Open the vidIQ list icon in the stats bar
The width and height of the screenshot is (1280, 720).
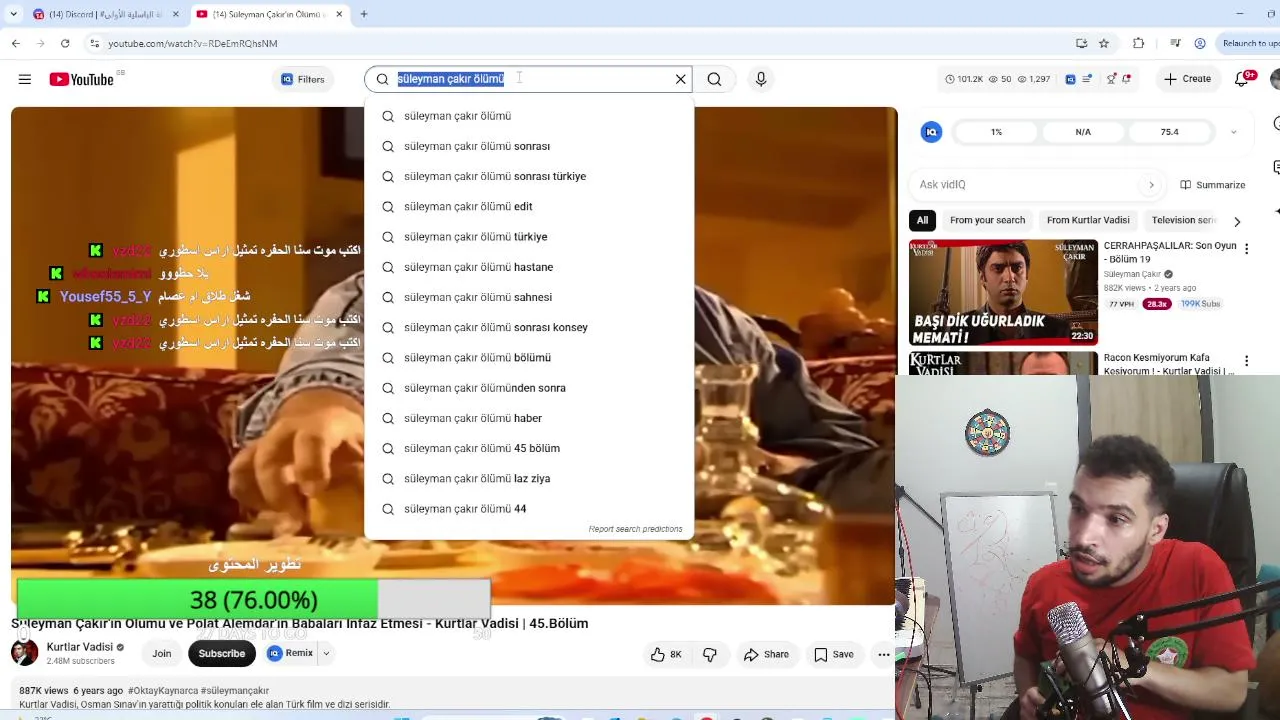[1087, 79]
